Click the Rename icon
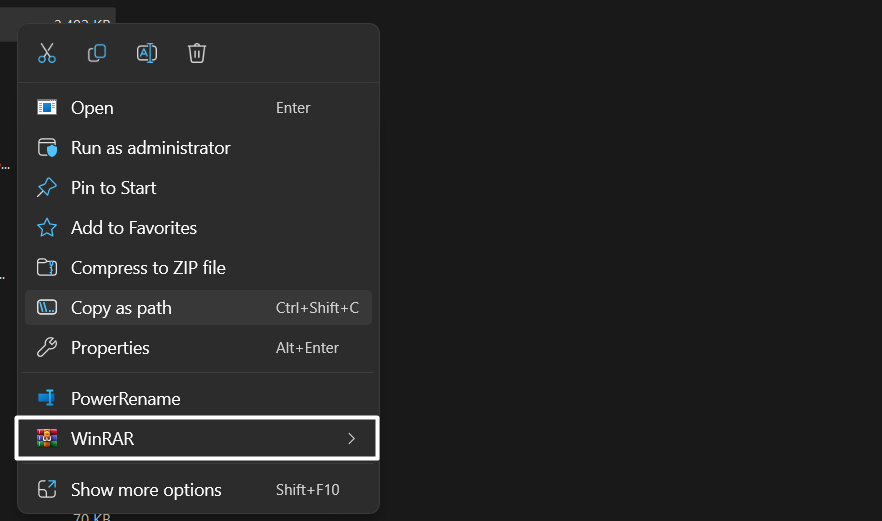The image size is (882, 521). (x=147, y=53)
